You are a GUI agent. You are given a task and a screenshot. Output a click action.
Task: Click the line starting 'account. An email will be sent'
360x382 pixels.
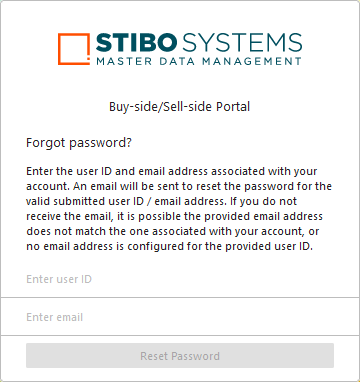179,186
